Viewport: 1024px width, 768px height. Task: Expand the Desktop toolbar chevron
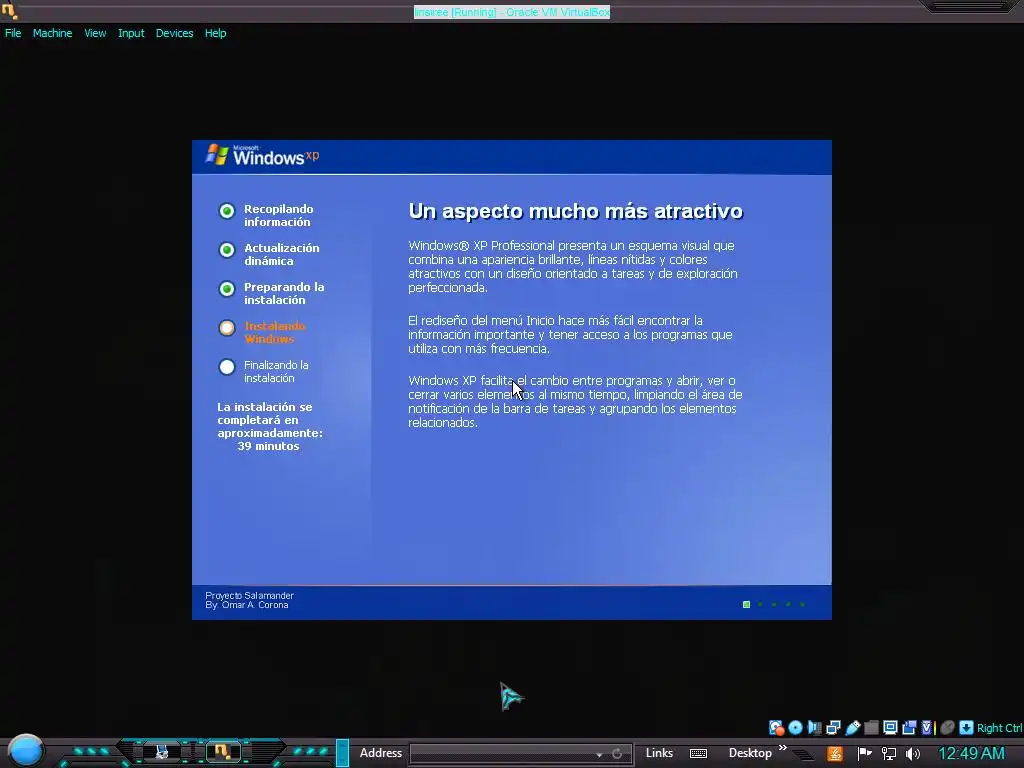click(x=783, y=747)
